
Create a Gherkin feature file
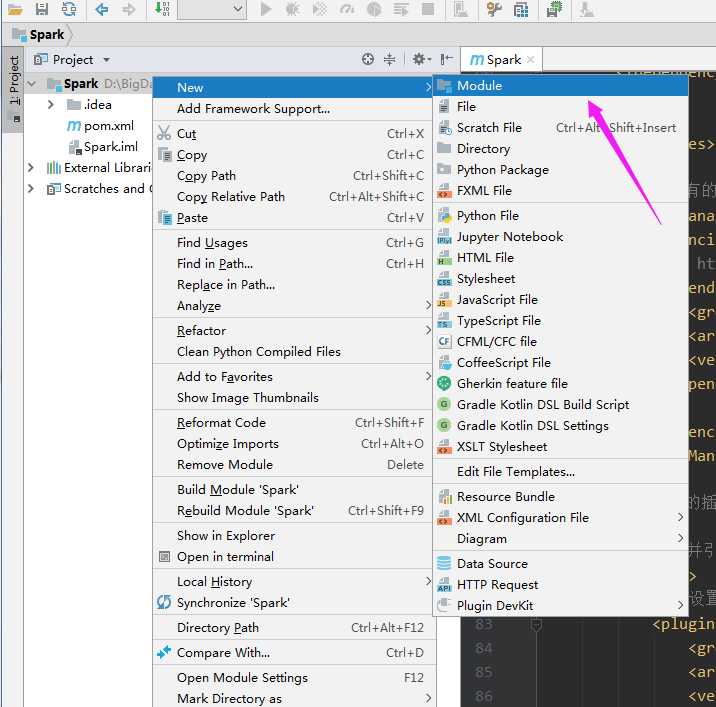pyautogui.click(x=561, y=384)
